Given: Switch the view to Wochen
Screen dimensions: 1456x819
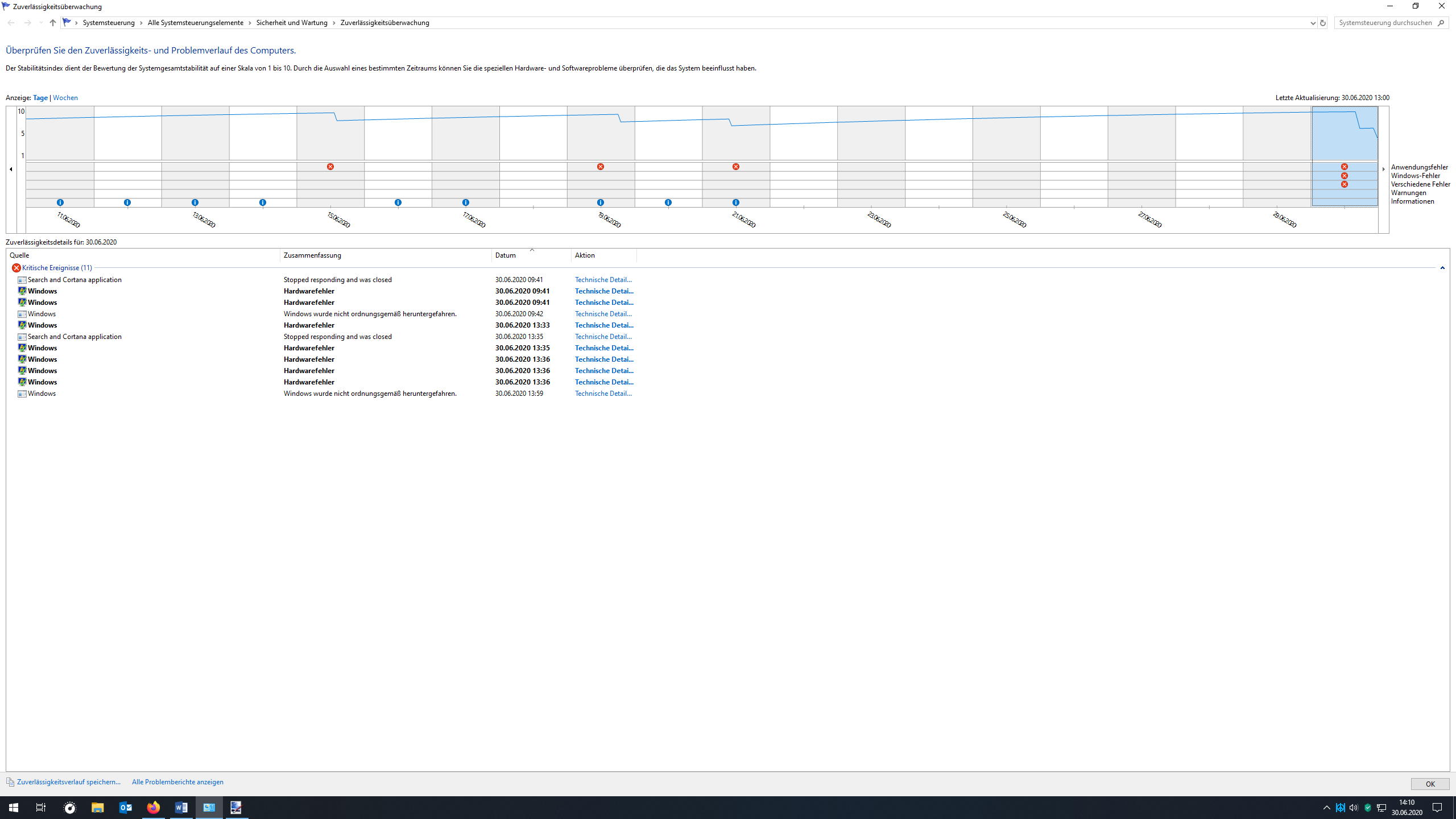Looking at the screenshot, I should click(65, 98).
